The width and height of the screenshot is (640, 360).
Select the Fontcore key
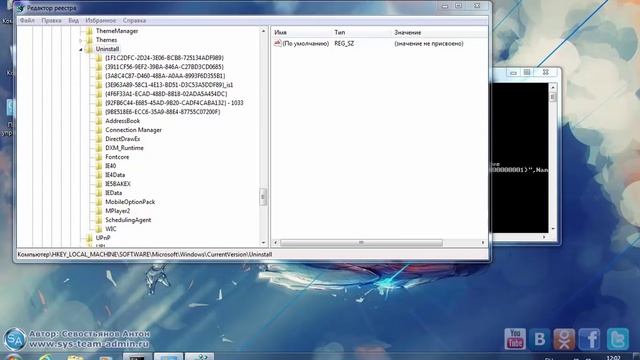(117, 157)
